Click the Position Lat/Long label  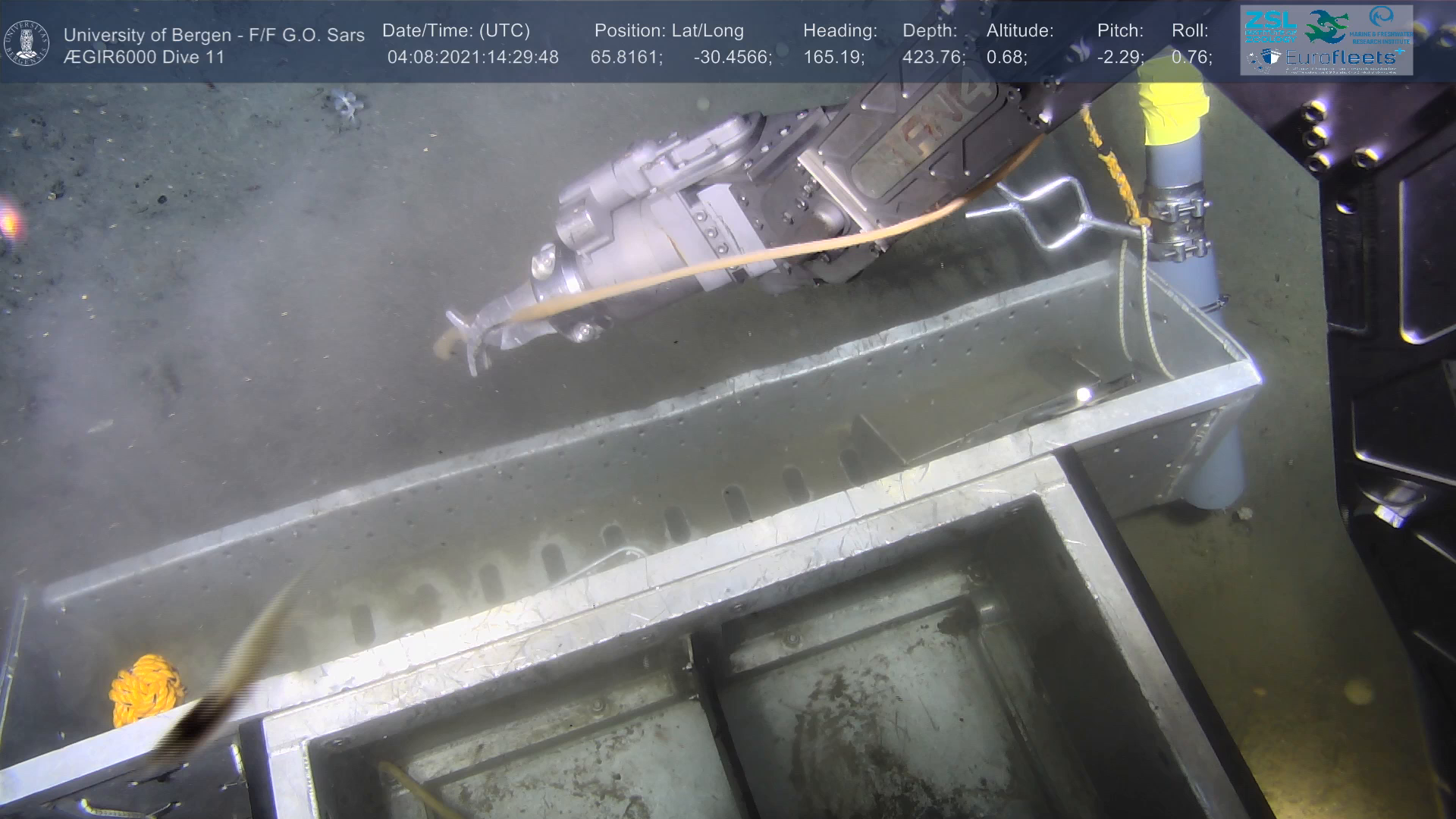[x=668, y=31]
